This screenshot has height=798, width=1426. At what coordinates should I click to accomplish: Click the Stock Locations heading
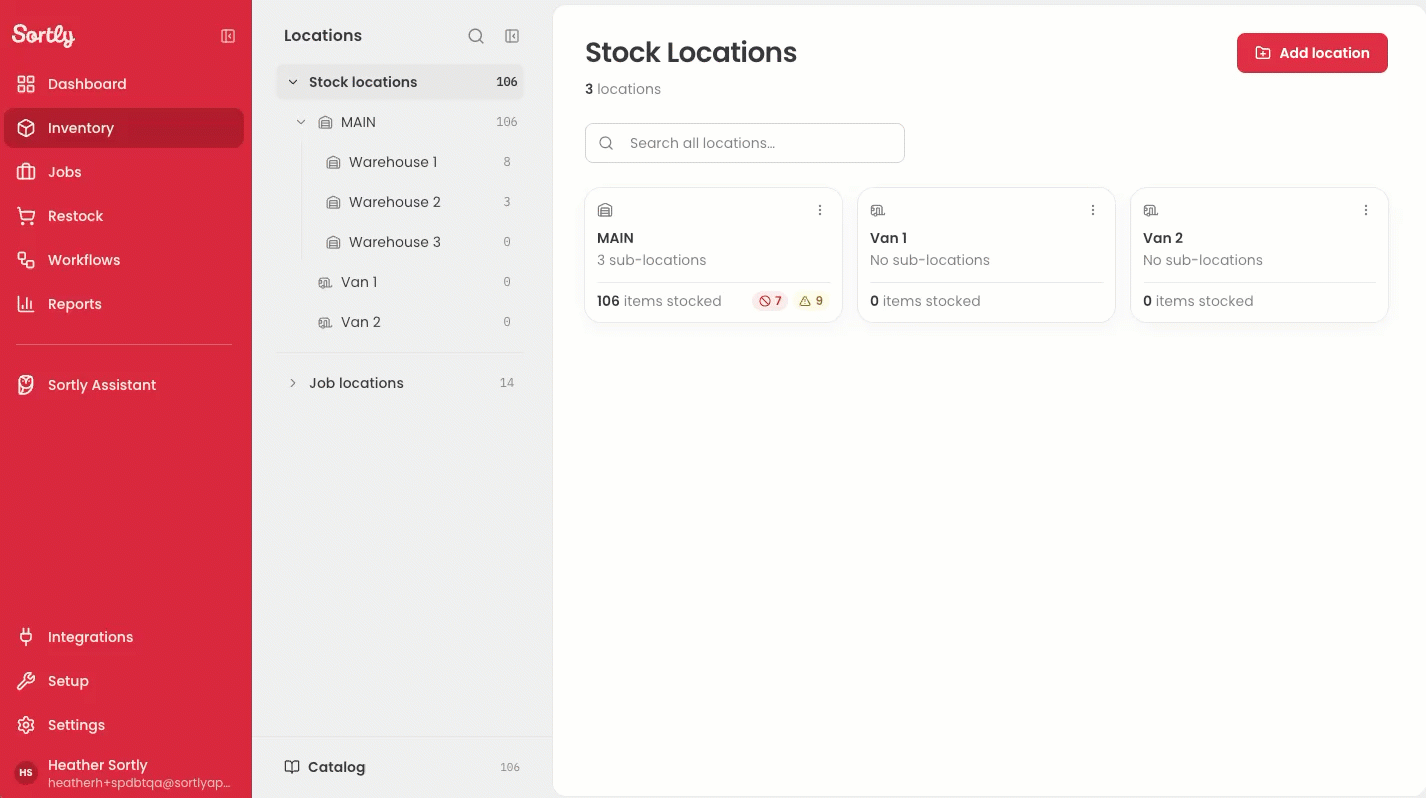[691, 52]
